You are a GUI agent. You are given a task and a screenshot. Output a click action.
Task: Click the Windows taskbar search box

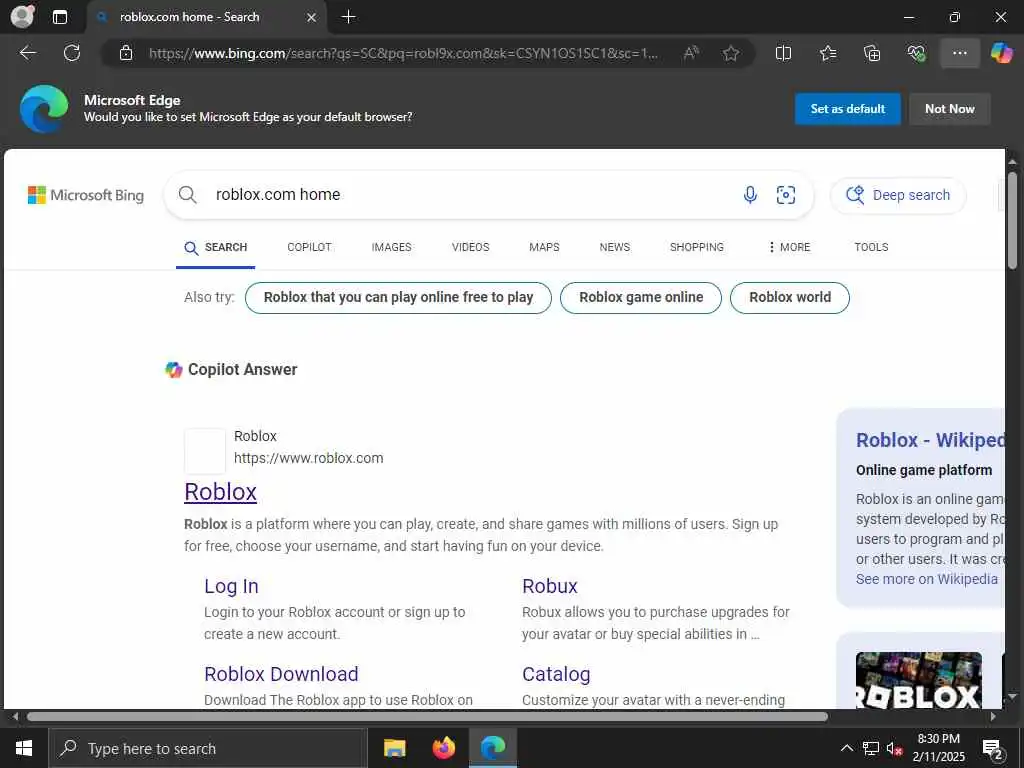207,748
